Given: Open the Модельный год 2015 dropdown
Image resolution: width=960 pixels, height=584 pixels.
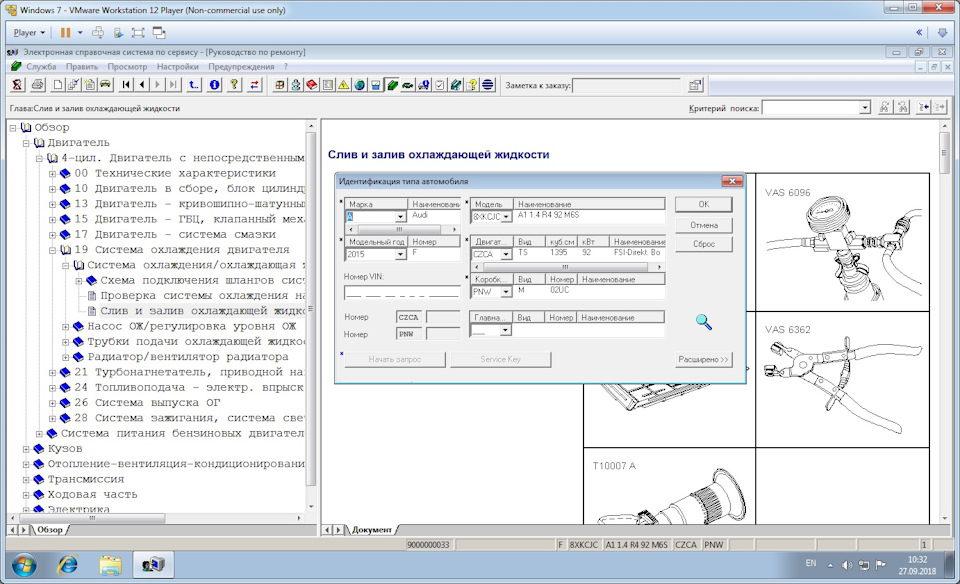Looking at the screenshot, I should click(x=400, y=254).
